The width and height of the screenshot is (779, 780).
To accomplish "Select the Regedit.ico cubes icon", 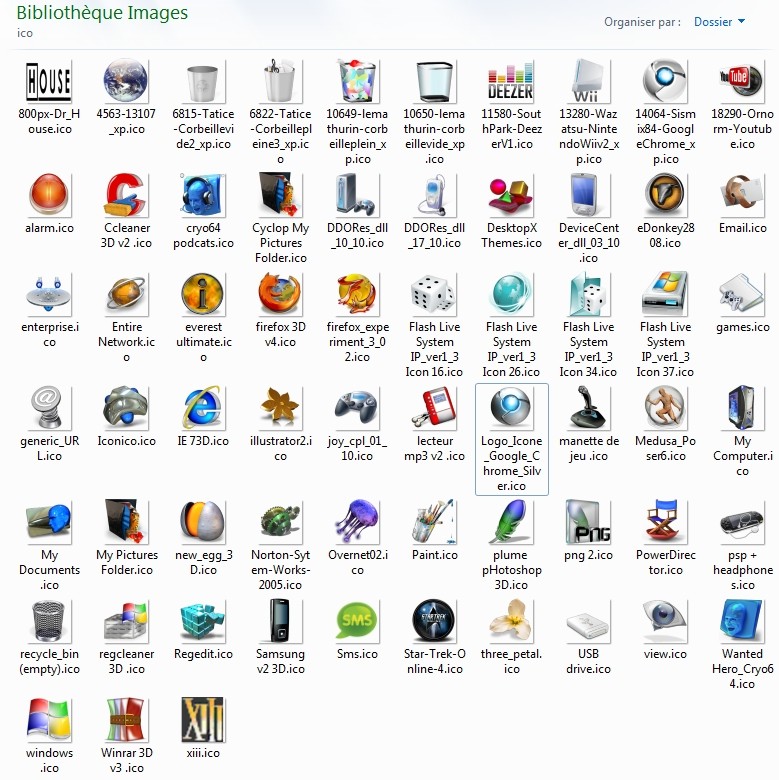I will coord(203,621).
